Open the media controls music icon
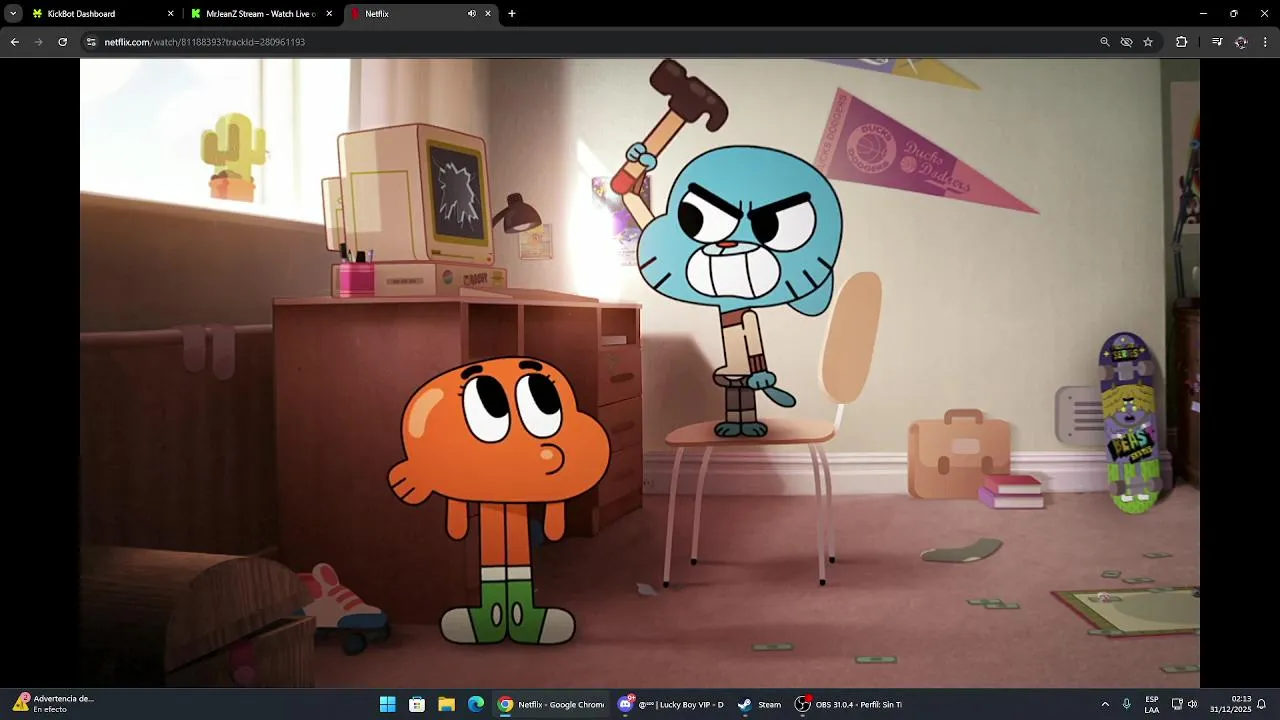The width and height of the screenshot is (1280, 720). (1217, 42)
